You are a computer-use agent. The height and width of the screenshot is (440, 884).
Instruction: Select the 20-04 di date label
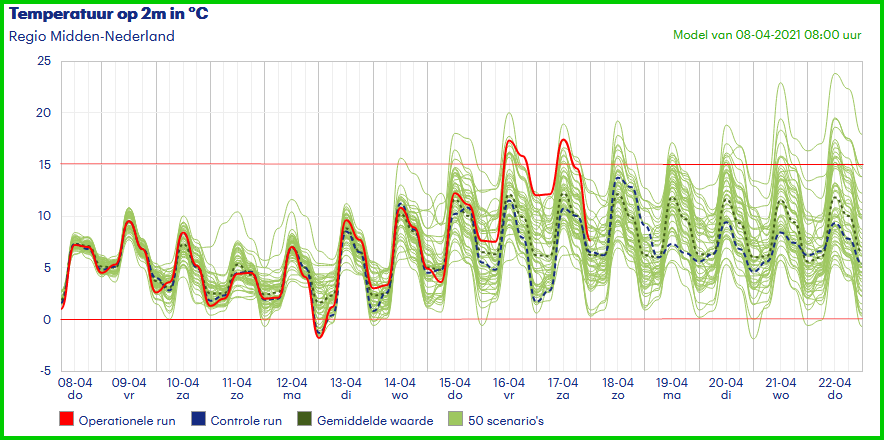click(726, 389)
